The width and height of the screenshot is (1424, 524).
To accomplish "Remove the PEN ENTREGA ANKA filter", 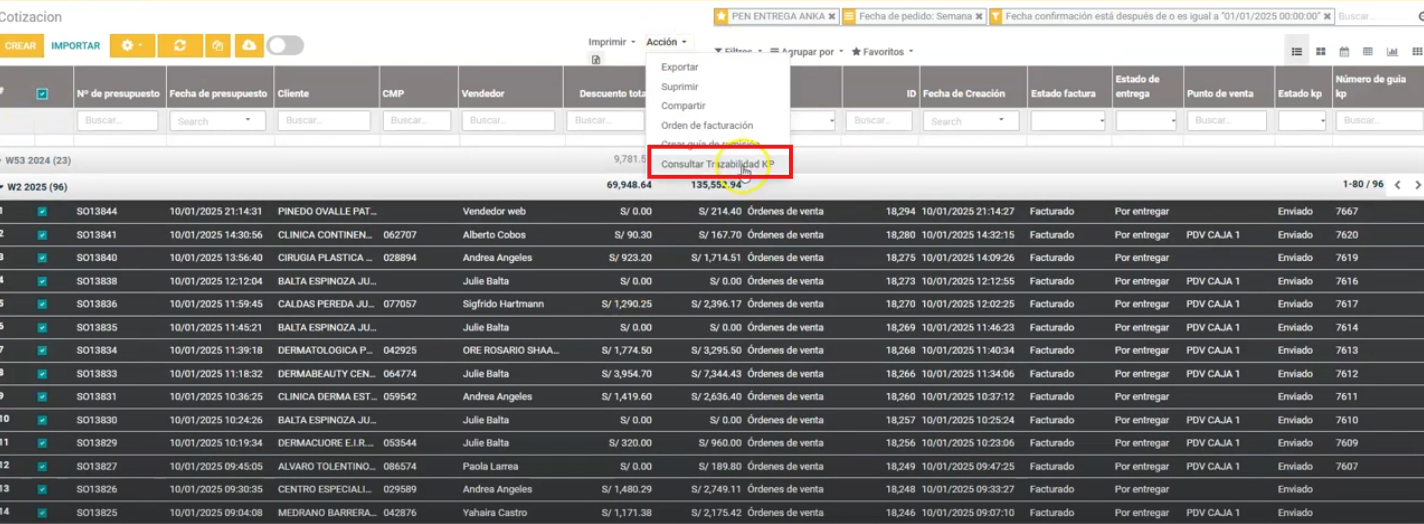I will [832, 17].
